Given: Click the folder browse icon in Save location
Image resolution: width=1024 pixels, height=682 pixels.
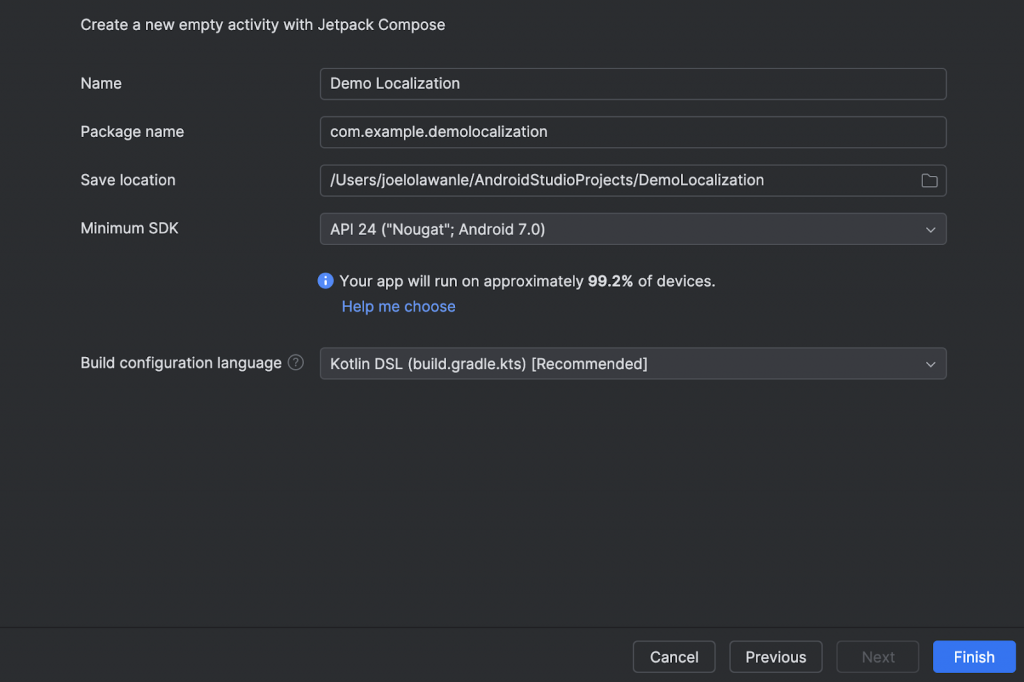Looking at the screenshot, I should 929,181.
